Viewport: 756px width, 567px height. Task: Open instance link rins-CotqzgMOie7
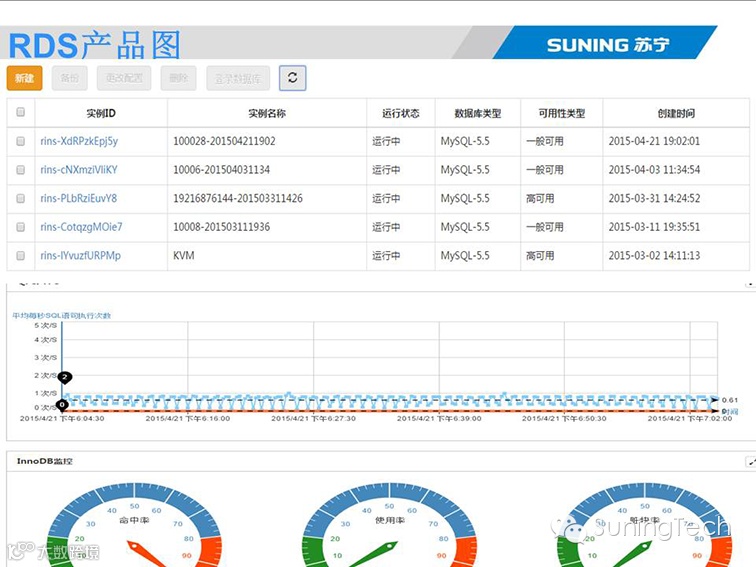pyautogui.click(x=81, y=227)
